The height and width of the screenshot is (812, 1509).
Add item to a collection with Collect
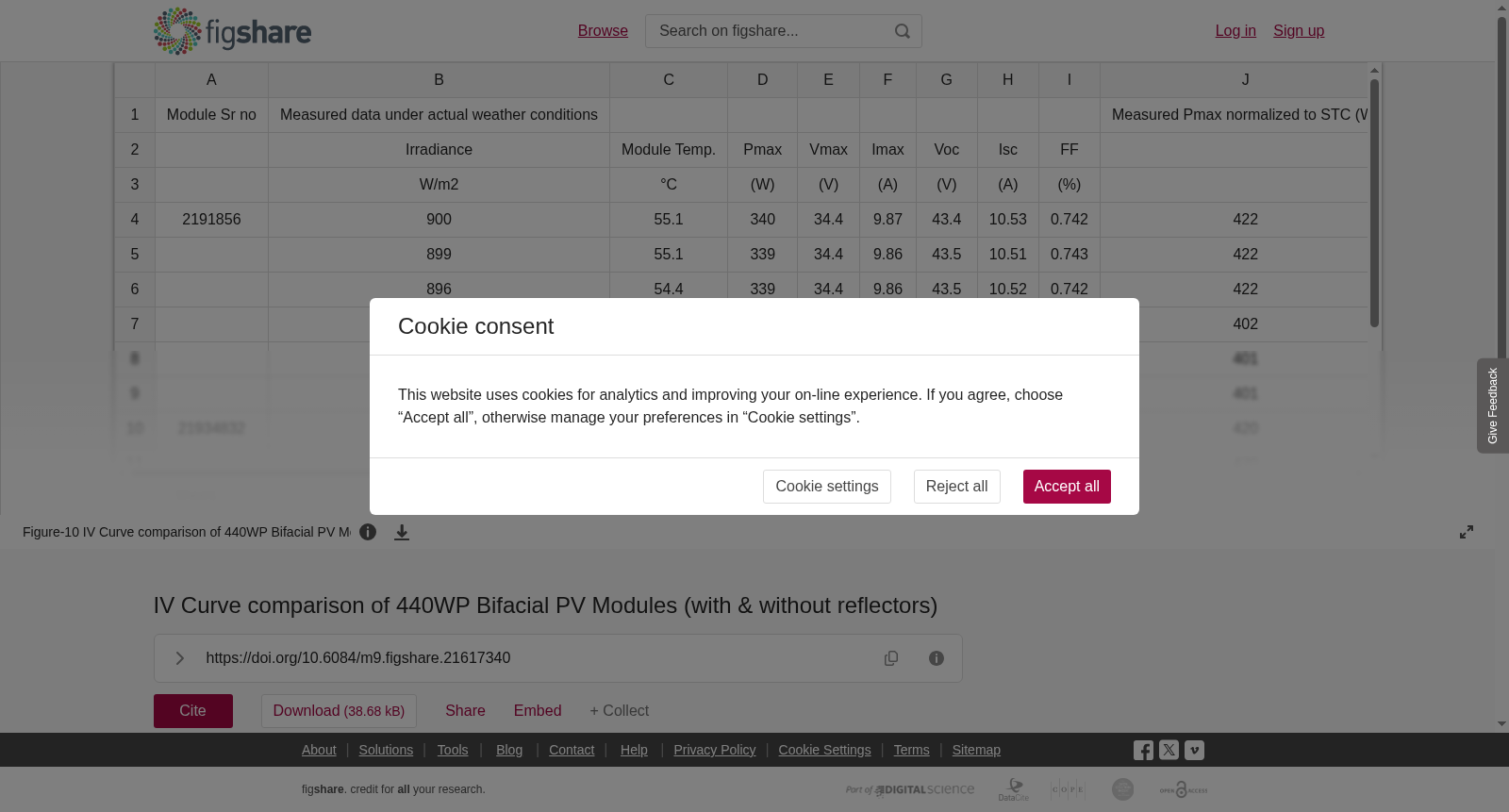620,711
